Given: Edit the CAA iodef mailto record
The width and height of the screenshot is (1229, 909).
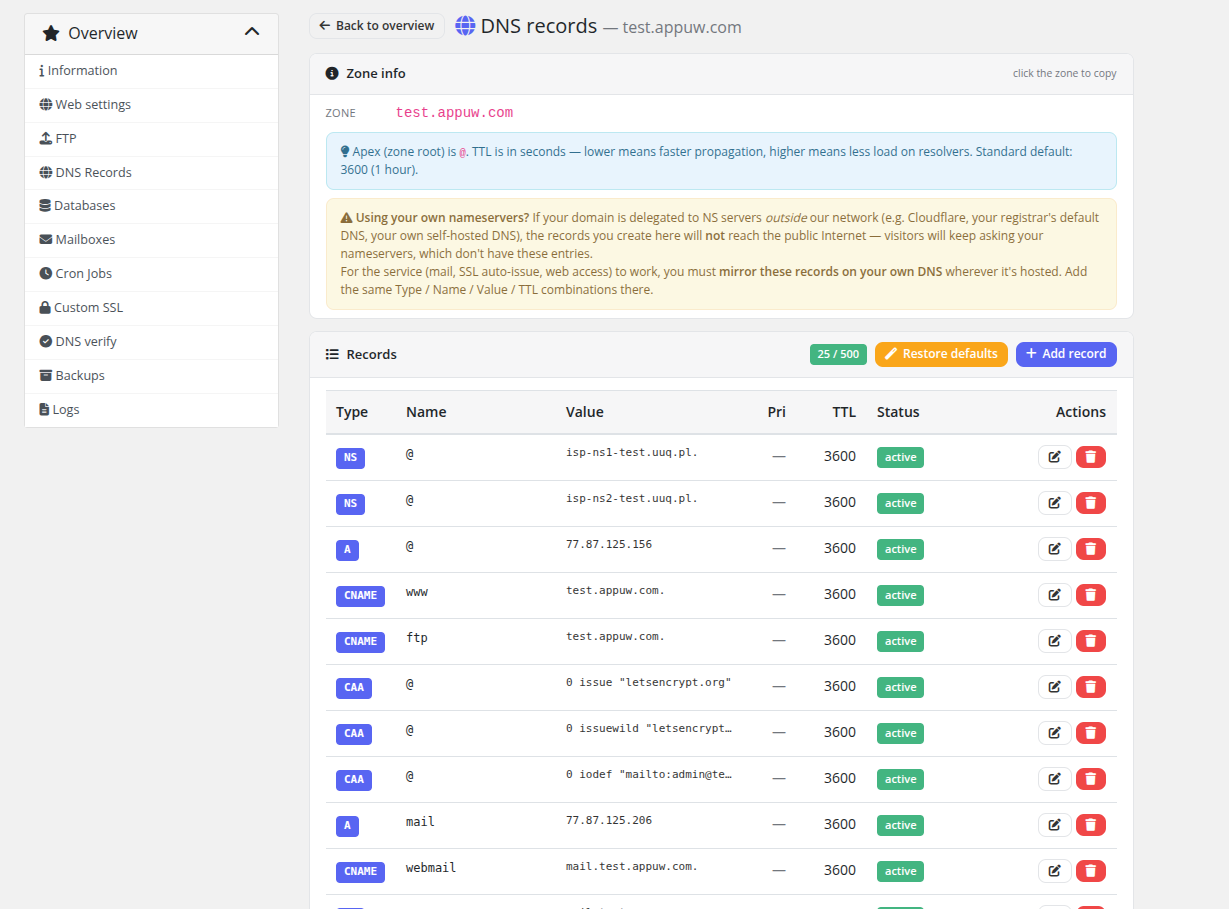Looking at the screenshot, I should (1054, 779).
